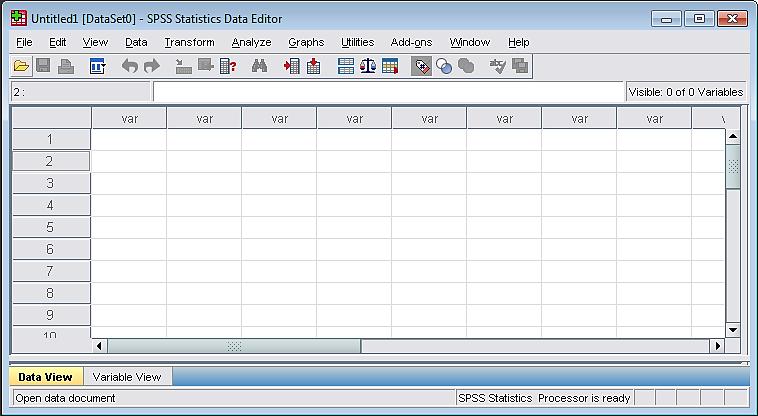Click the horizontal scrollbar left arrow
758x416 pixels.
[x=99, y=346]
